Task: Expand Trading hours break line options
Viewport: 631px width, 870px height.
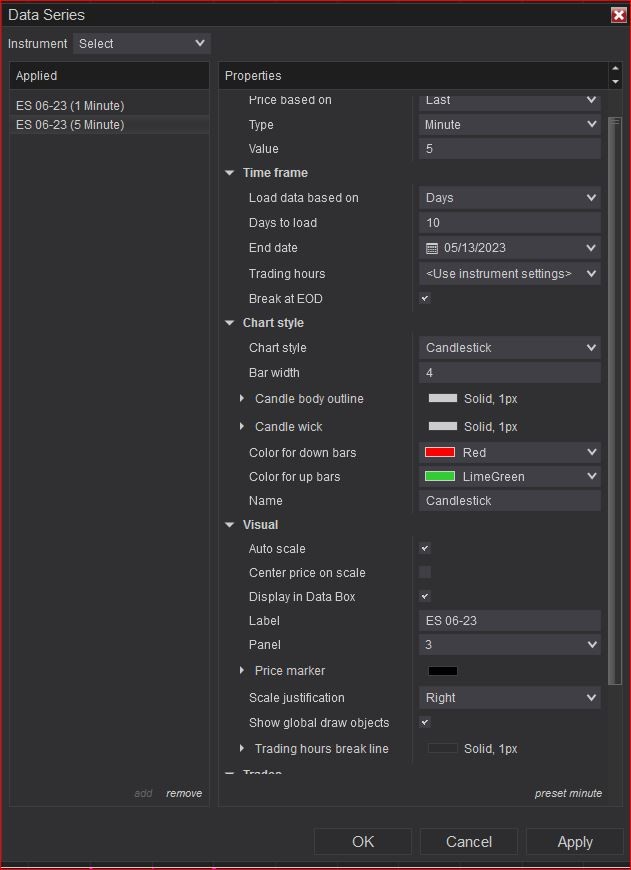Action: point(242,749)
